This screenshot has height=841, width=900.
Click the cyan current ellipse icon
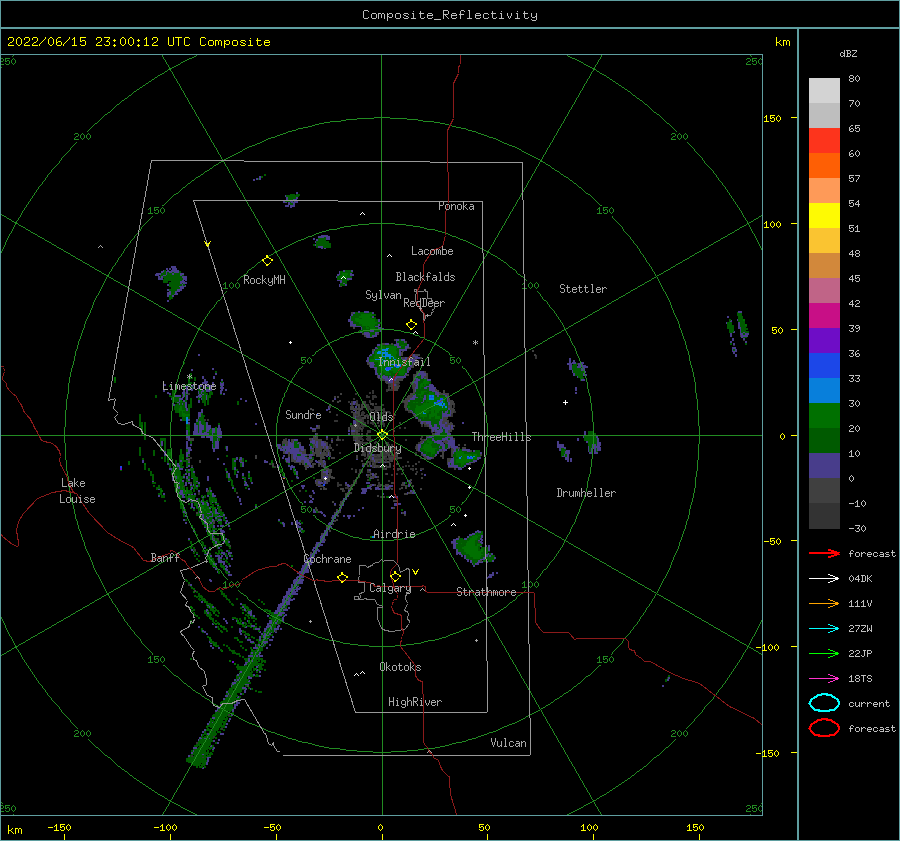[x=824, y=703]
